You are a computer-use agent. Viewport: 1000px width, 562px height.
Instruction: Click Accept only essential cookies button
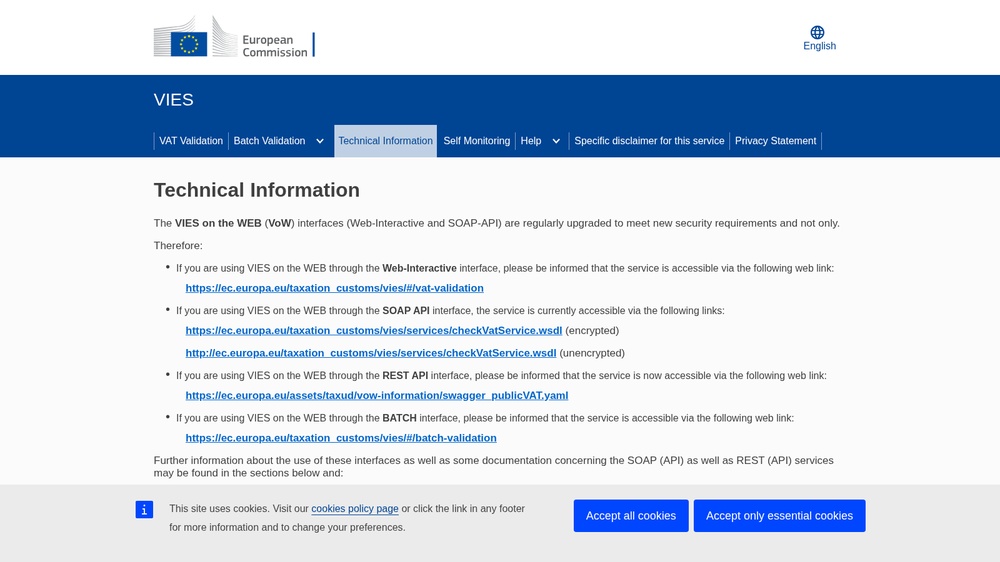pos(779,515)
